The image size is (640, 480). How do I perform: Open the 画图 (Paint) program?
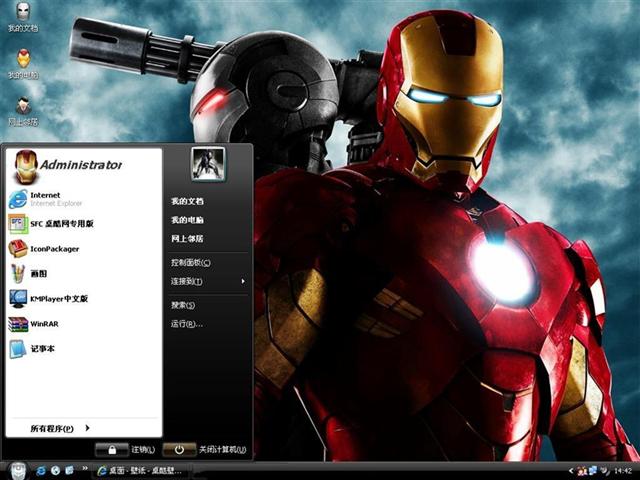pos(40,274)
